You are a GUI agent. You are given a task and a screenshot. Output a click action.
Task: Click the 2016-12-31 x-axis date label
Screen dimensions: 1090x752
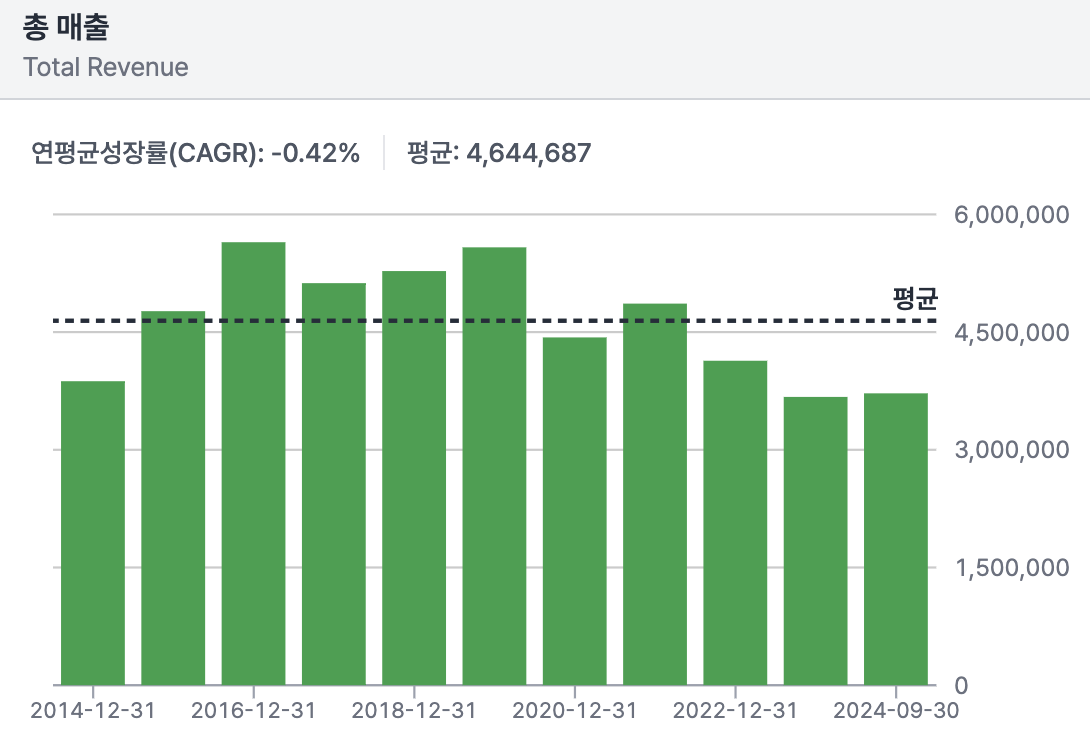(253, 711)
